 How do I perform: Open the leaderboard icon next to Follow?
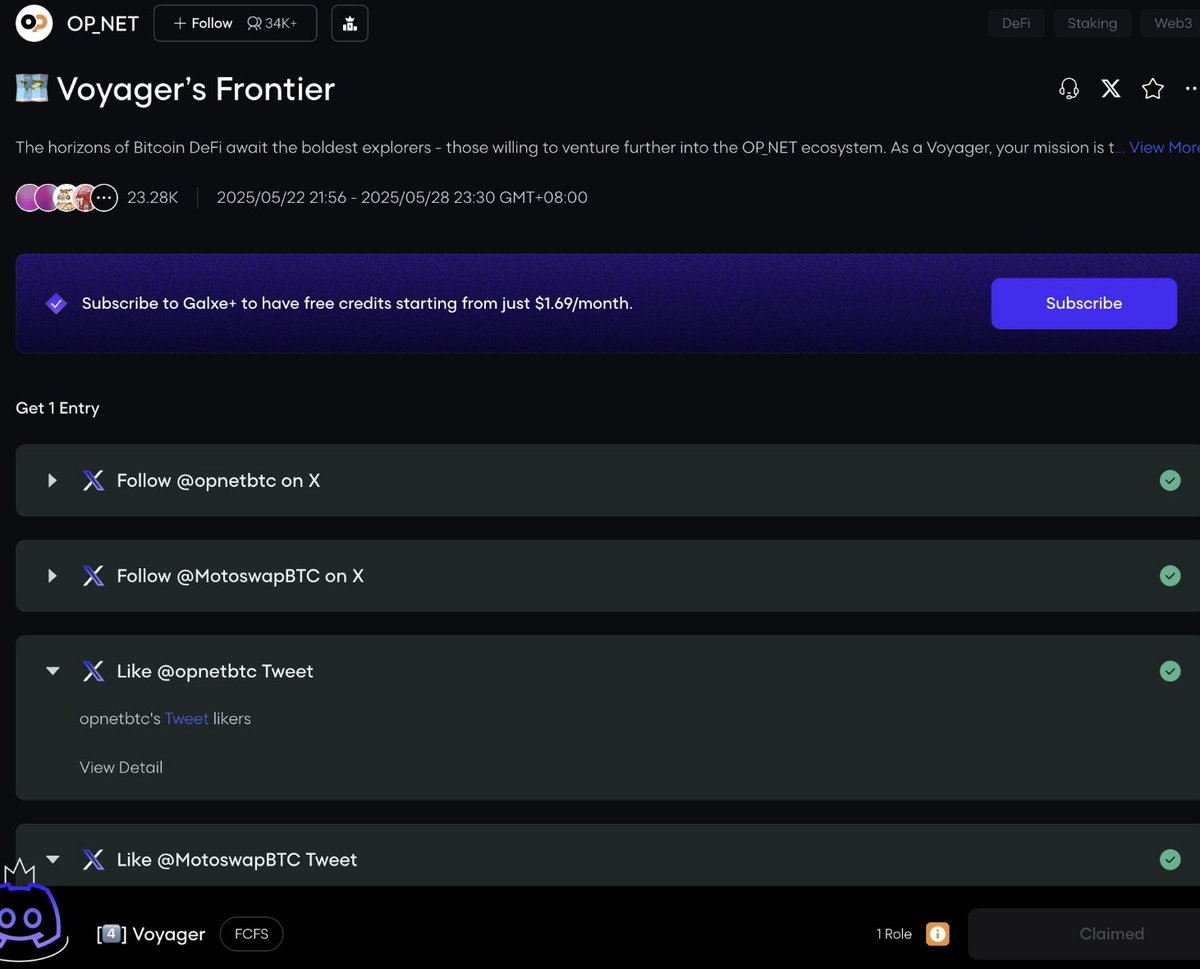click(x=350, y=23)
